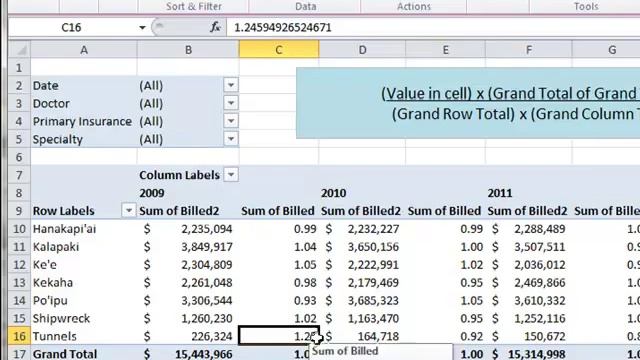The height and width of the screenshot is (360, 640).
Task: Click cell with value 226,324
Action: (212, 336)
